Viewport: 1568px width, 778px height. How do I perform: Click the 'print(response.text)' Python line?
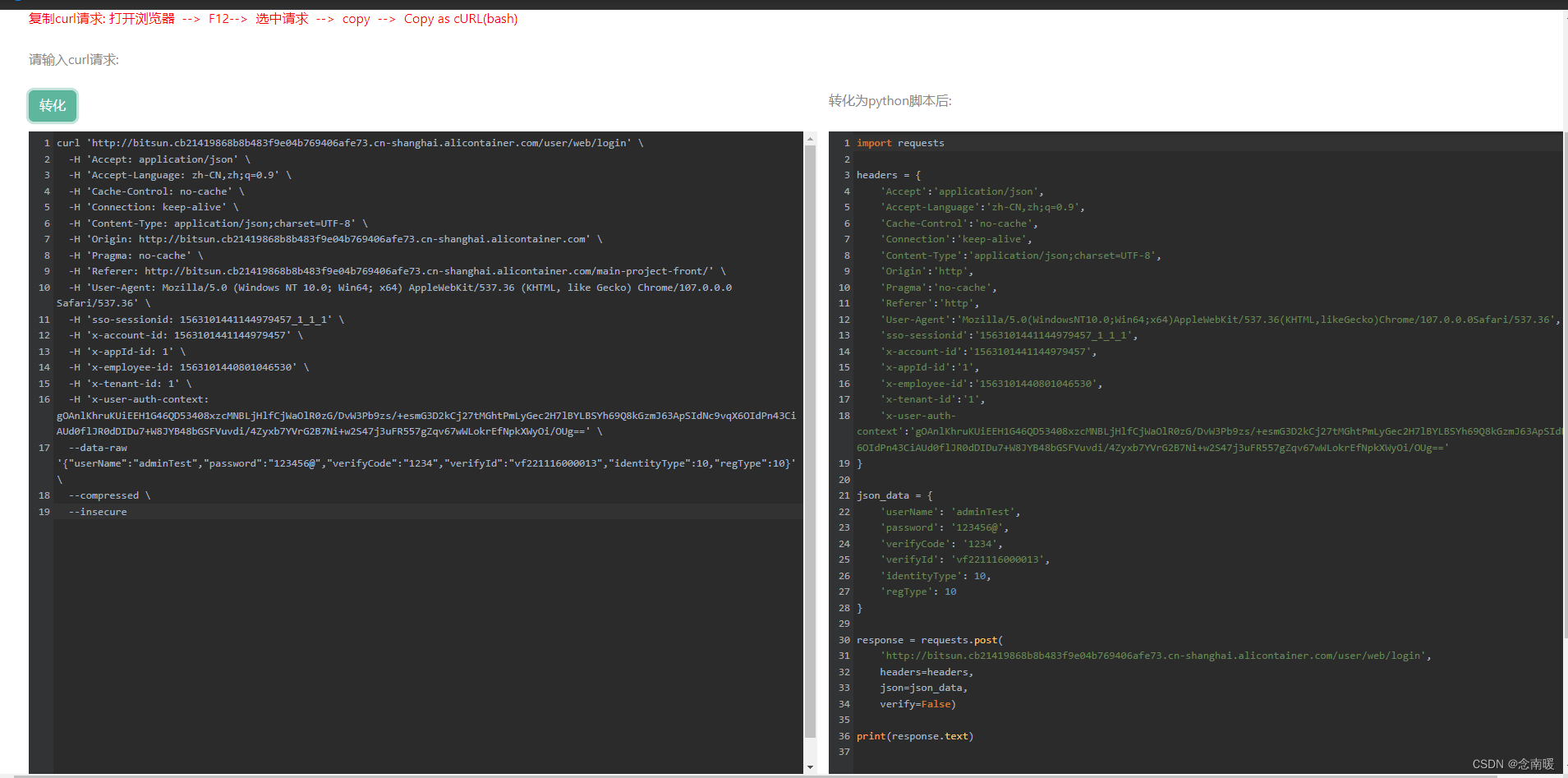[915, 736]
